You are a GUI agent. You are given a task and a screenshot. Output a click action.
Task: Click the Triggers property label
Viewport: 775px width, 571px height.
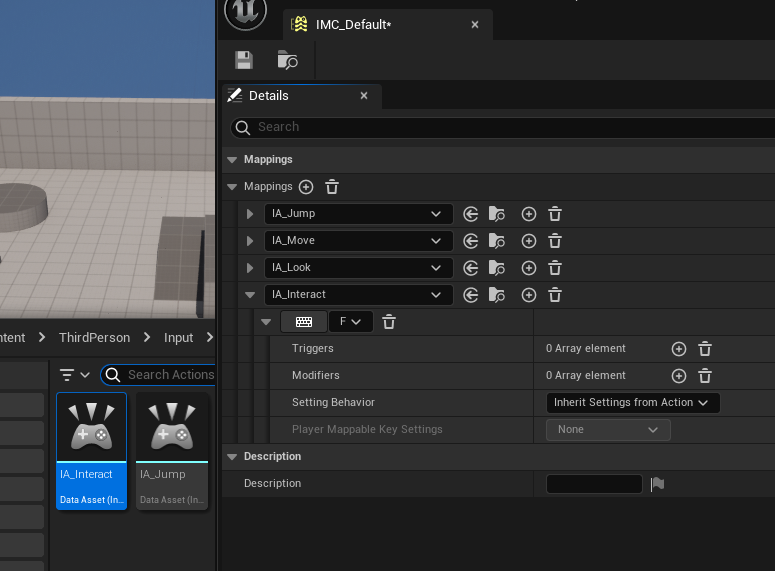pos(312,349)
